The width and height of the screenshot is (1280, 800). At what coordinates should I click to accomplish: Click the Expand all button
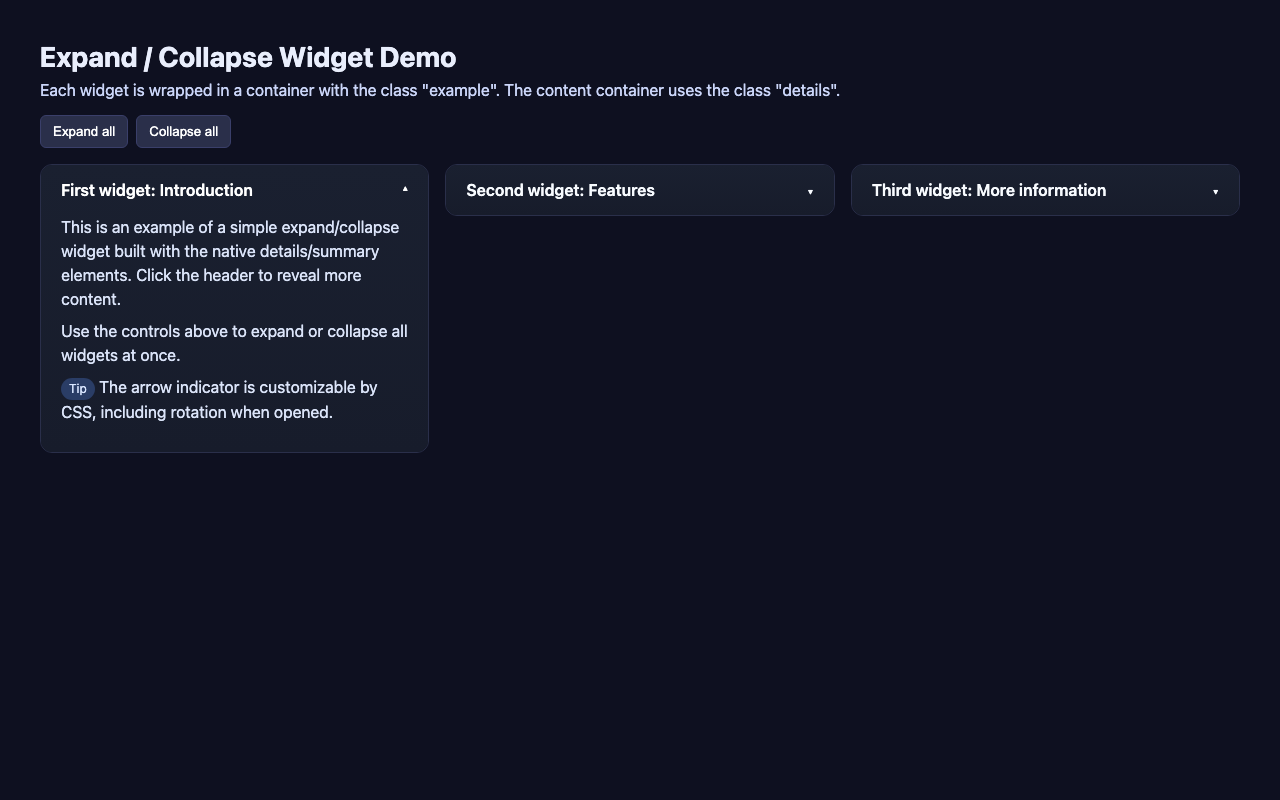pyautogui.click(x=83, y=131)
